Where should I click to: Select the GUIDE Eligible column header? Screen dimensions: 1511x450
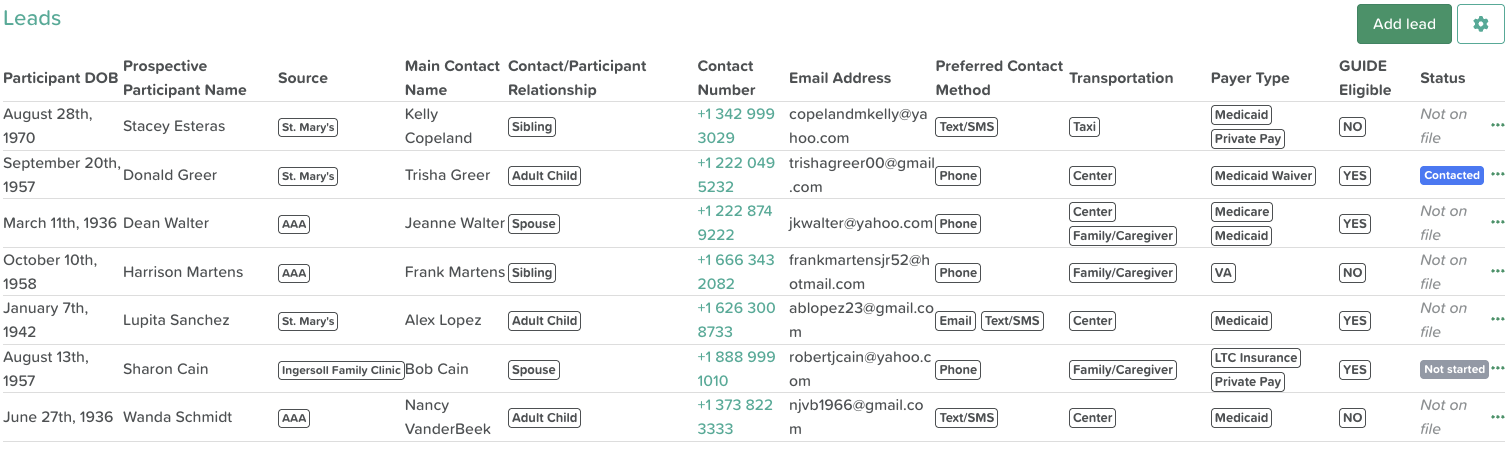pos(1365,78)
